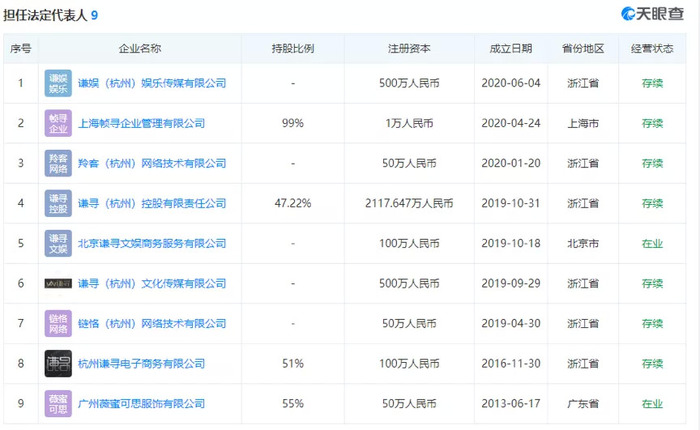The image size is (700, 430).
Task: Click the 天眼查 logo
Action: (652, 14)
